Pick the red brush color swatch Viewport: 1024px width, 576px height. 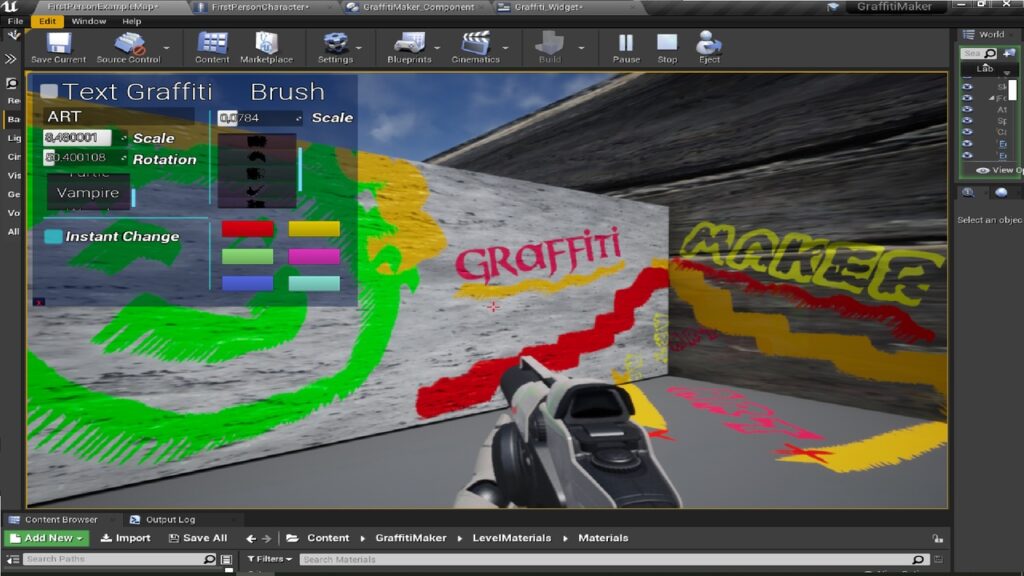coord(247,229)
